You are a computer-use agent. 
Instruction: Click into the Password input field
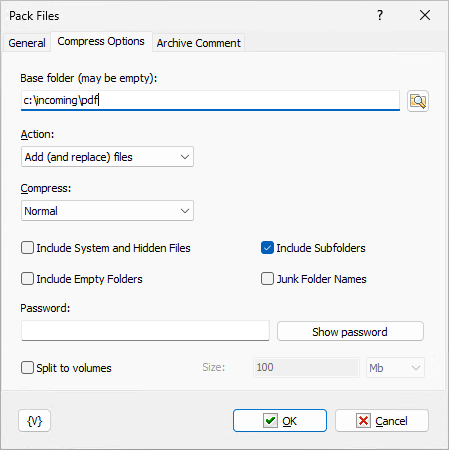point(145,331)
